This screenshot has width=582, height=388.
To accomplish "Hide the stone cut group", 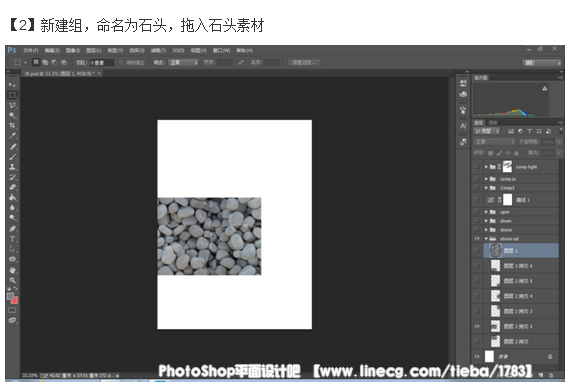I will 477,239.
